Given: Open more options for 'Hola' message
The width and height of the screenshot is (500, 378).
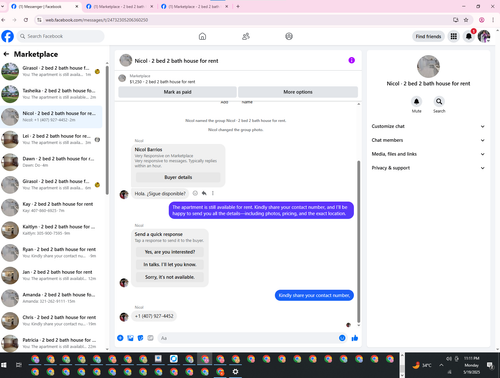Looking at the screenshot, I should coord(213,193).
